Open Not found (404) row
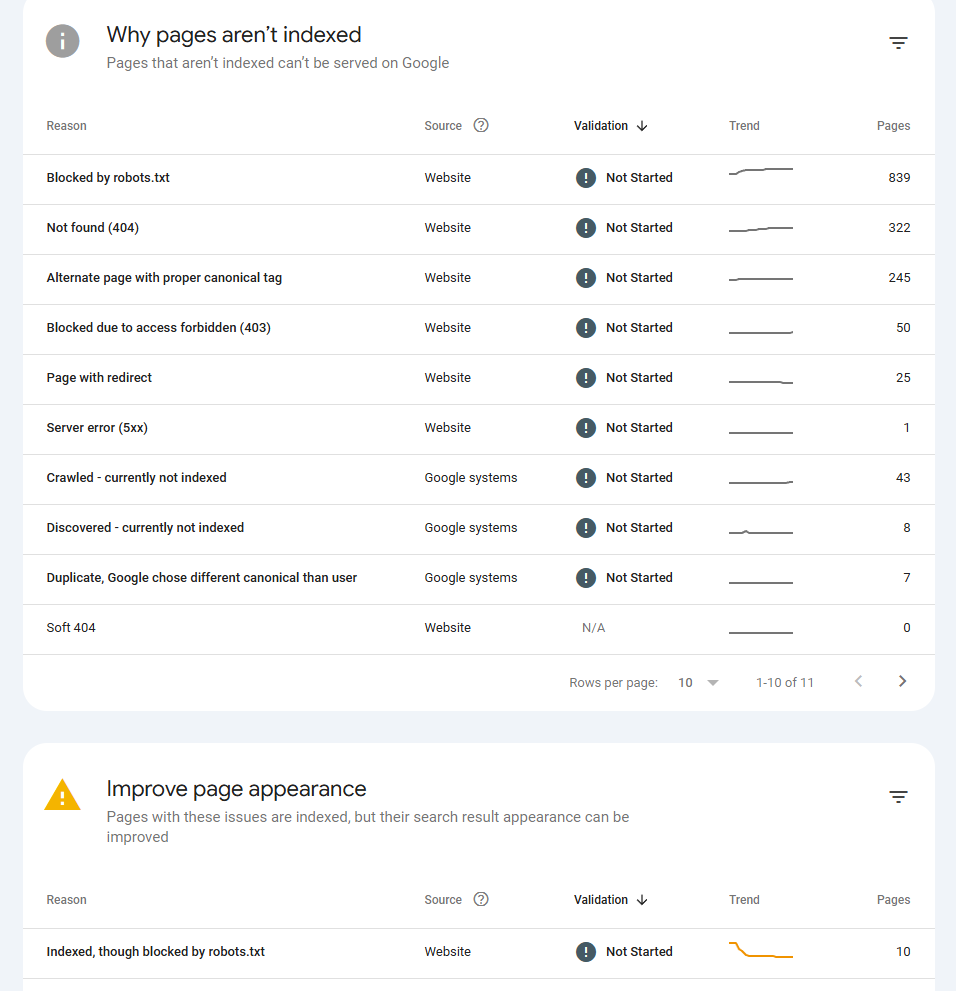956x991 pixels. click(x=93, y=228)
